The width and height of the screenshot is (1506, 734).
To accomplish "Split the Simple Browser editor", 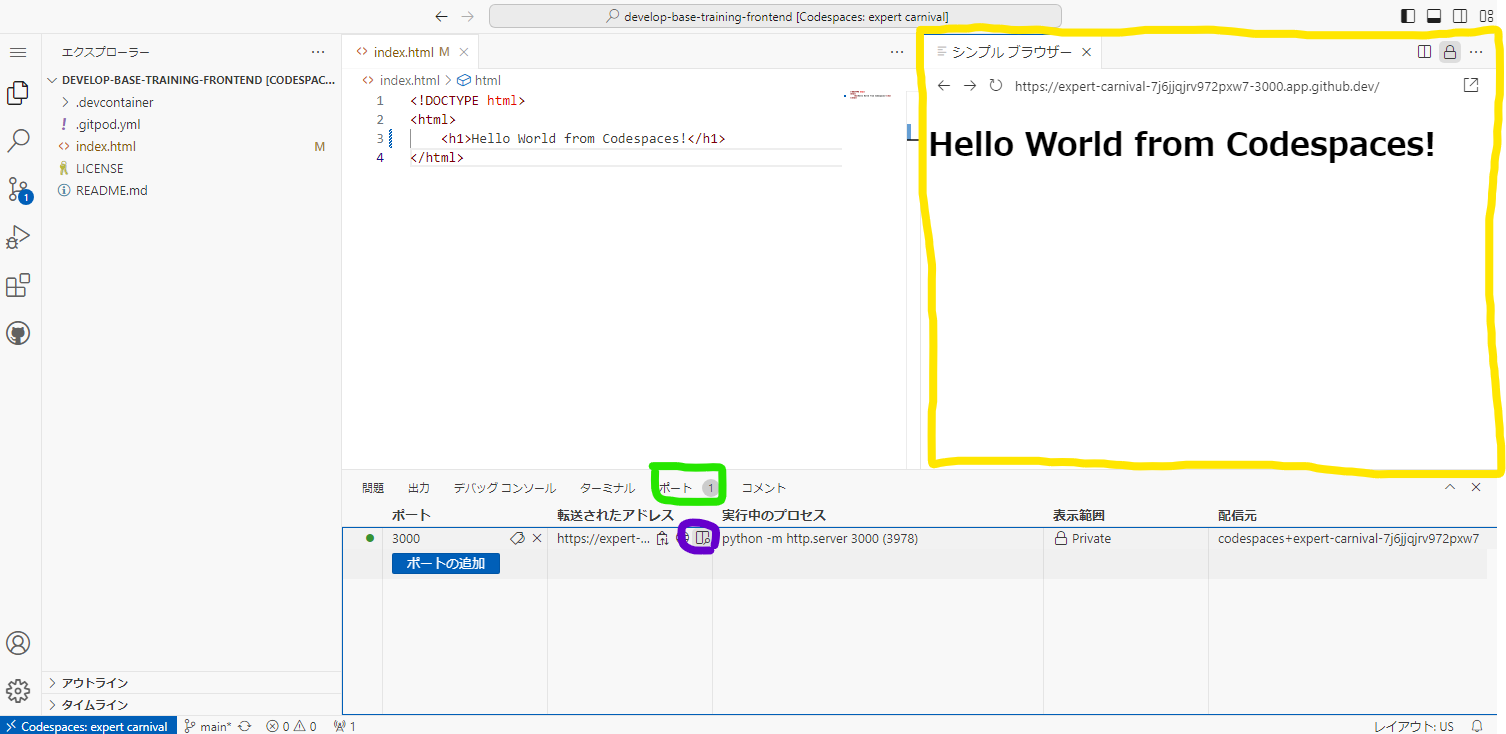I will pyautogui.click(x=1424, y=52).
